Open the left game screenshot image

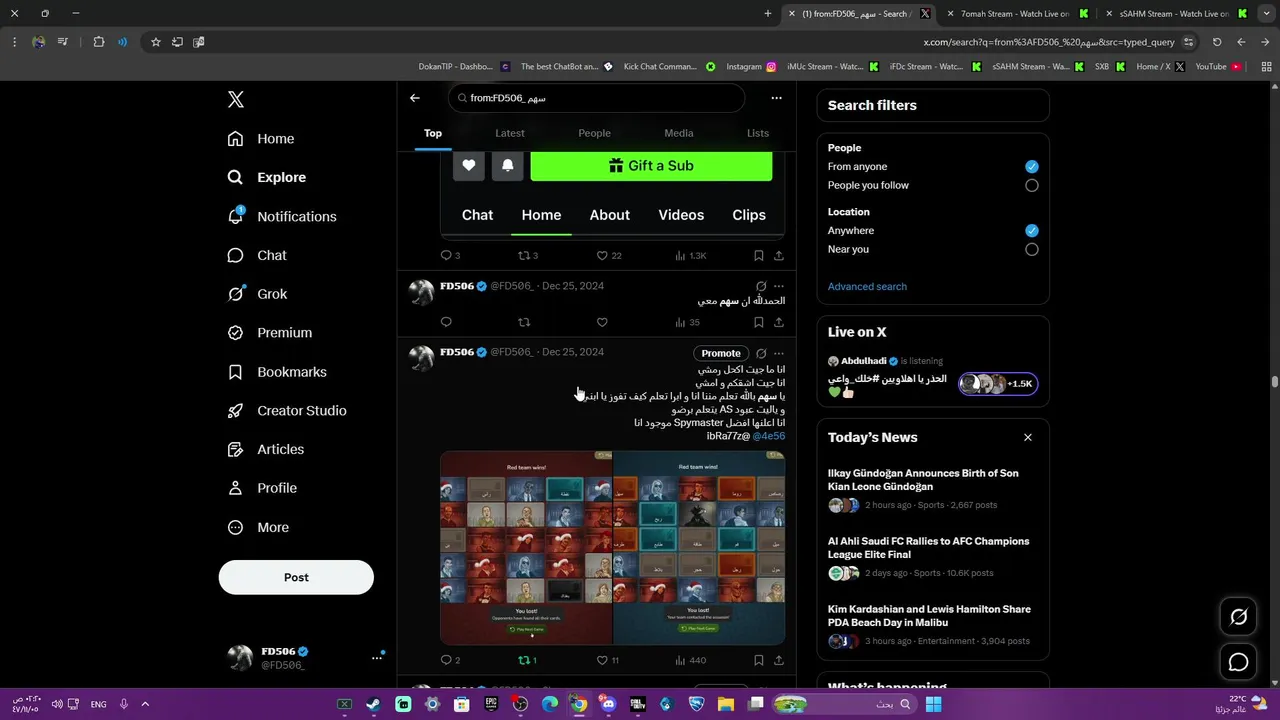pos(526,548)
